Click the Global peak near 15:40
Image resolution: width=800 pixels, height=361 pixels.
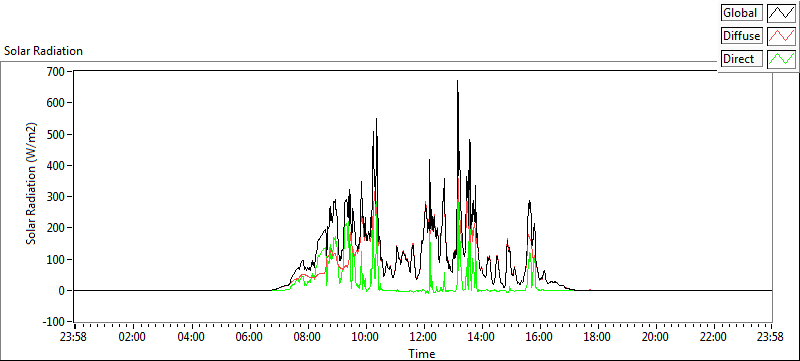pyautogui.click(x=530, y=201)
